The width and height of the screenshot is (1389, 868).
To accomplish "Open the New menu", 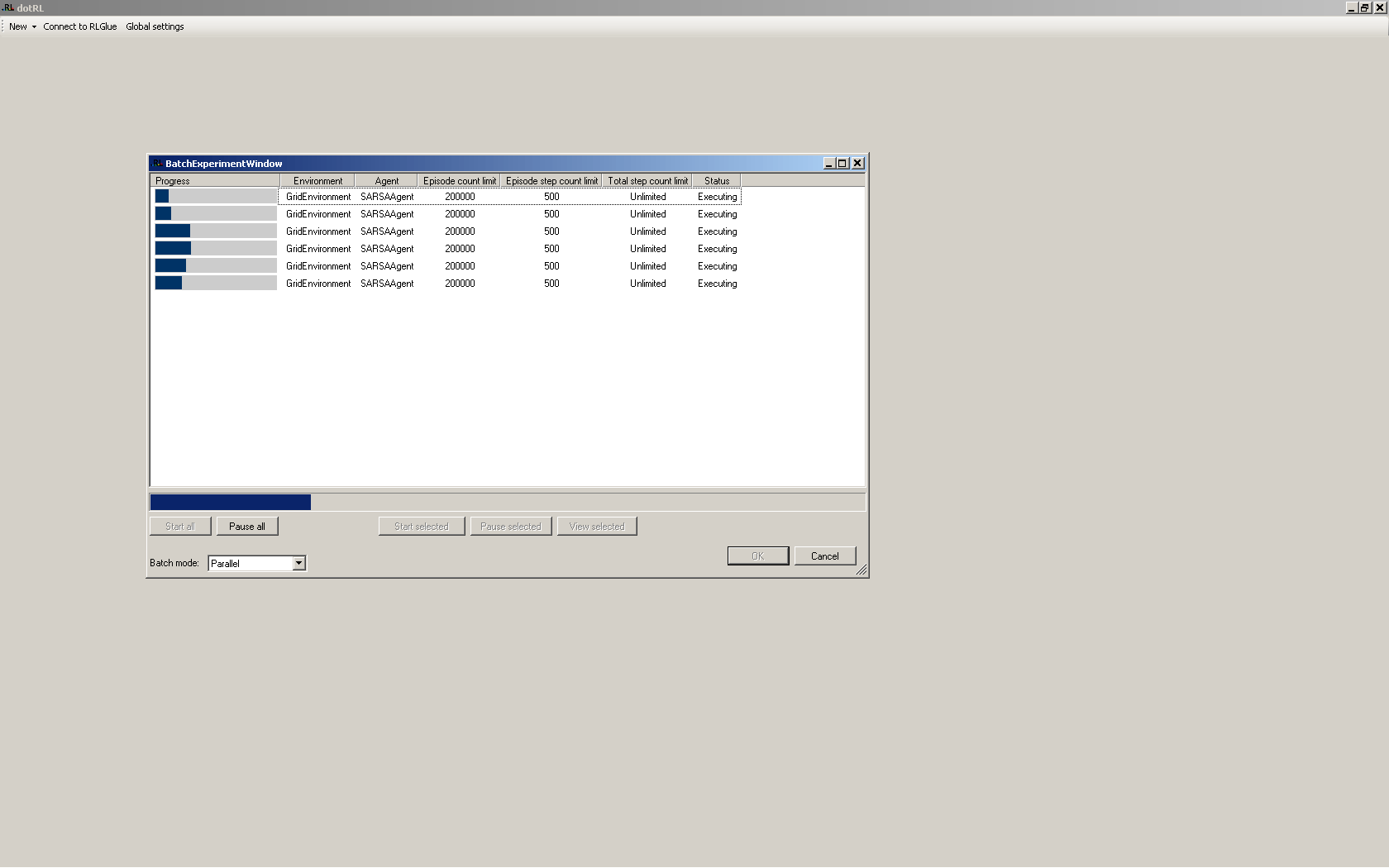I will coord(17,26).
